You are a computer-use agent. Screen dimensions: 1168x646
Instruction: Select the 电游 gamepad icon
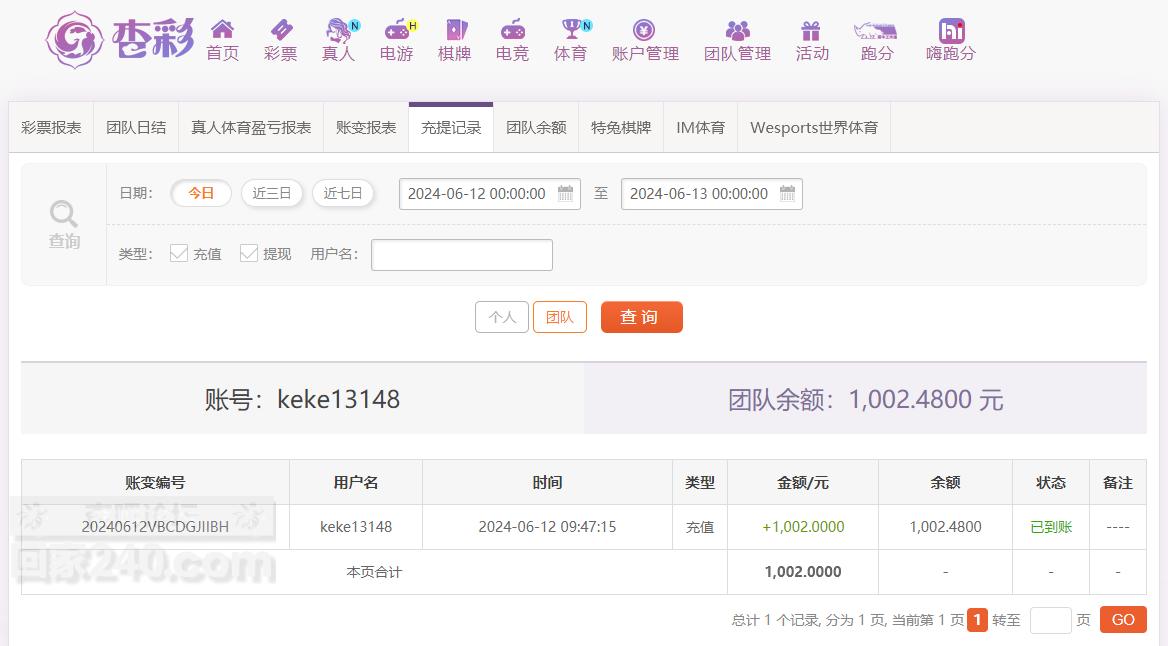(397, 30)
